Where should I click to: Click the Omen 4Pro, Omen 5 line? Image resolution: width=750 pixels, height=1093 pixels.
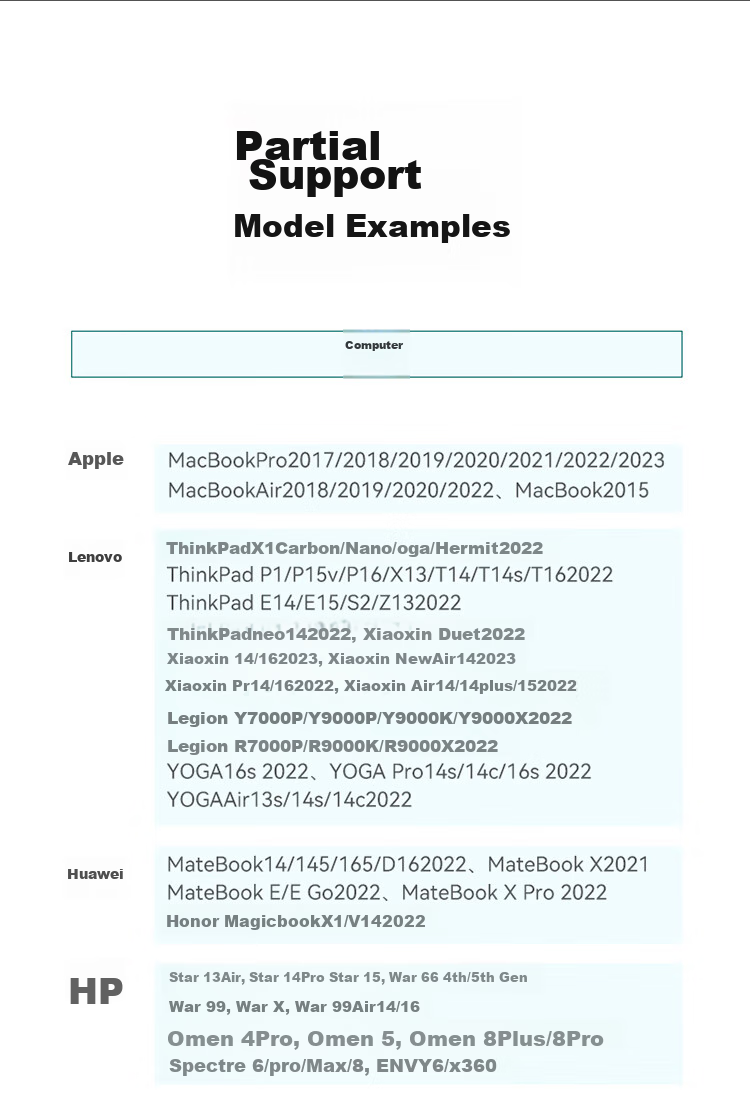[x=385, y=1039]
